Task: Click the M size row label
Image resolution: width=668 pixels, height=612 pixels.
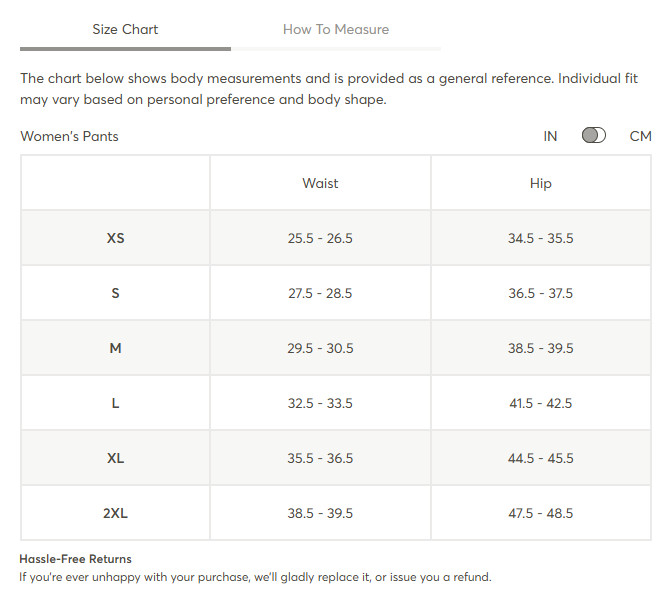Action: (x=115, y=348)
